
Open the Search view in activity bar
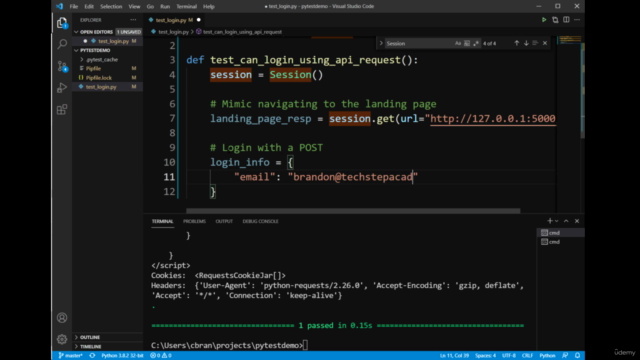pos(62,44)
